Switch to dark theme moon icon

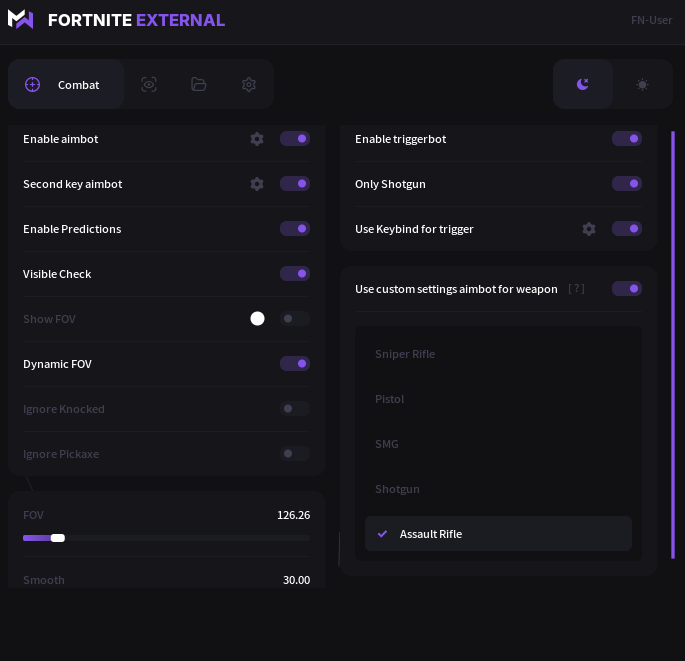tap(583, 84)
